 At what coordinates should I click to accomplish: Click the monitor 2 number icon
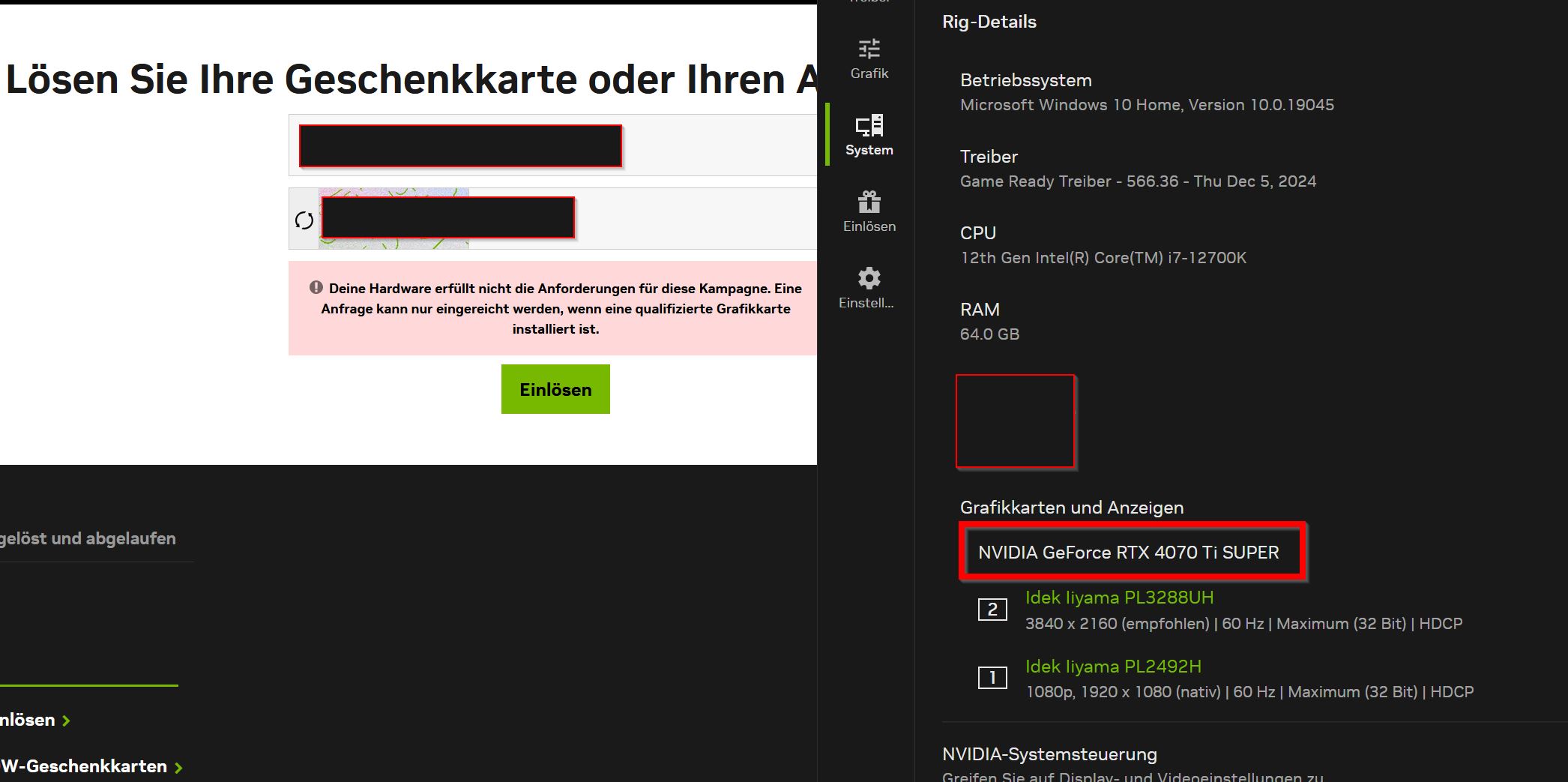pos(992,610)
